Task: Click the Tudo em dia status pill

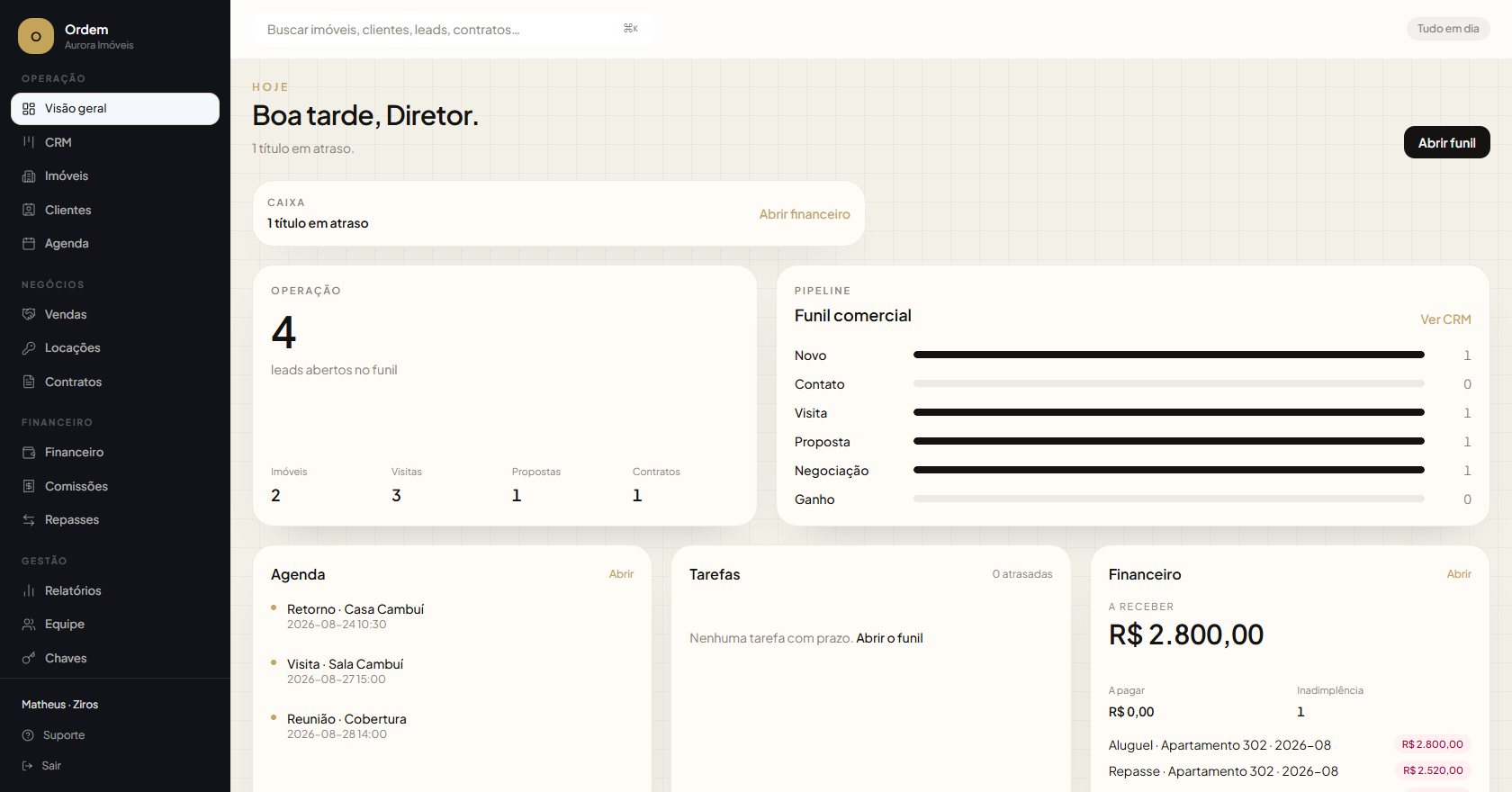Action: pyautogui.click(x=1448, y=29)
